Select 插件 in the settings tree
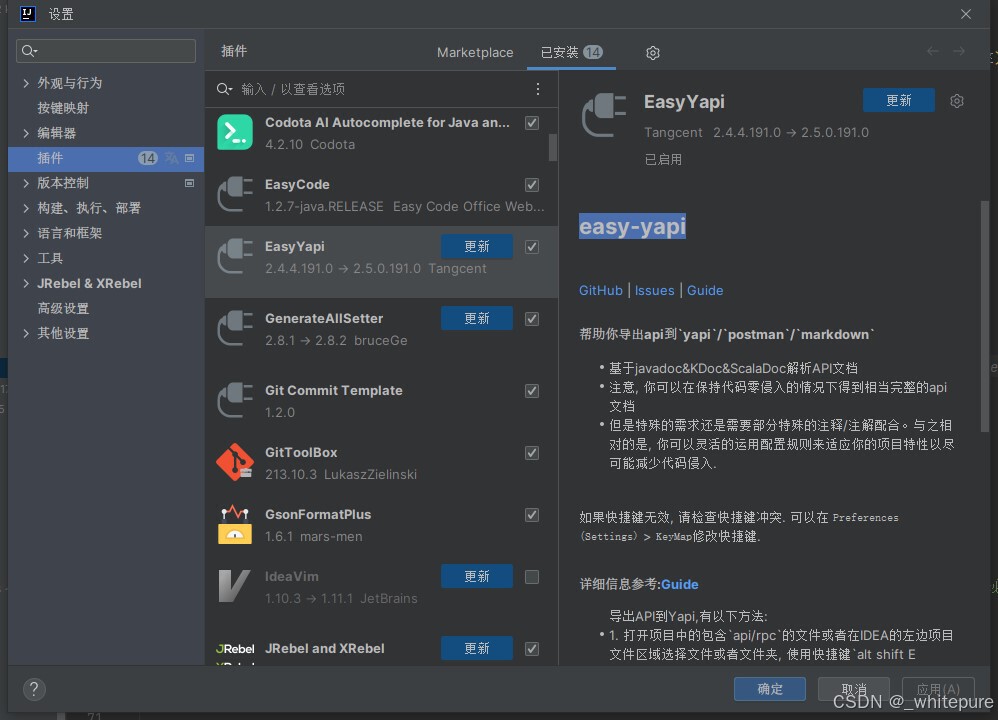 (106, 158)
